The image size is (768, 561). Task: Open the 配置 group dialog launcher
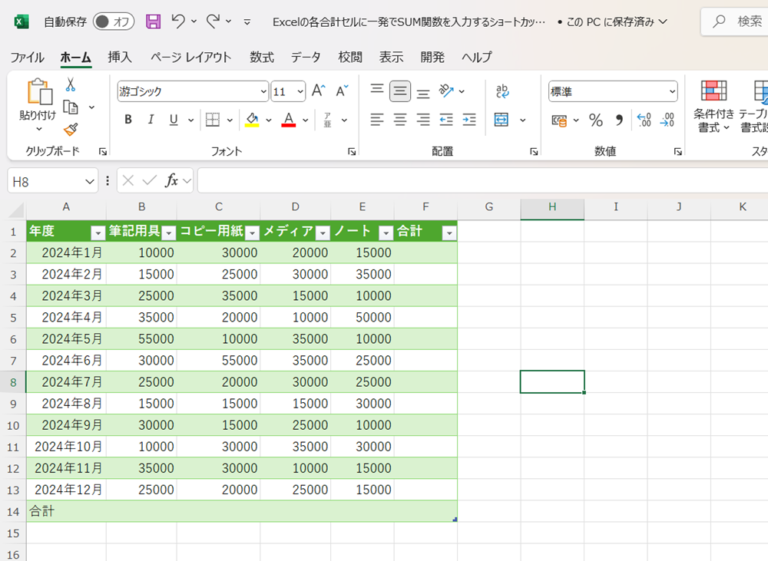(x=534, y=152)
